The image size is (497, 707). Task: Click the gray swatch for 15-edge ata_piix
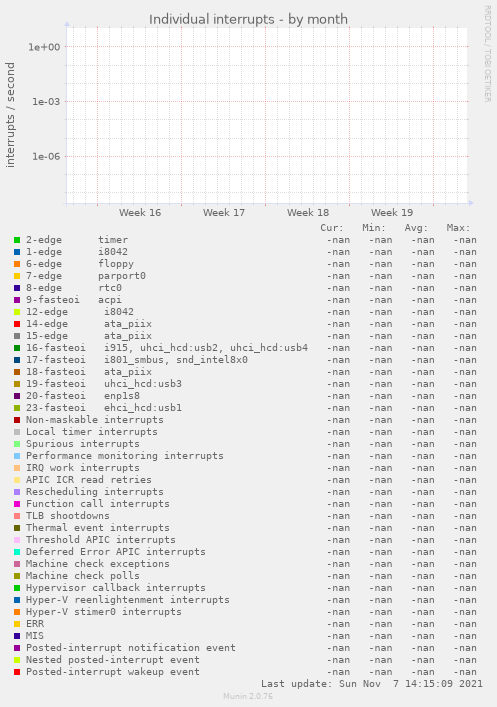pyautogui.click(x=17, y=336)
